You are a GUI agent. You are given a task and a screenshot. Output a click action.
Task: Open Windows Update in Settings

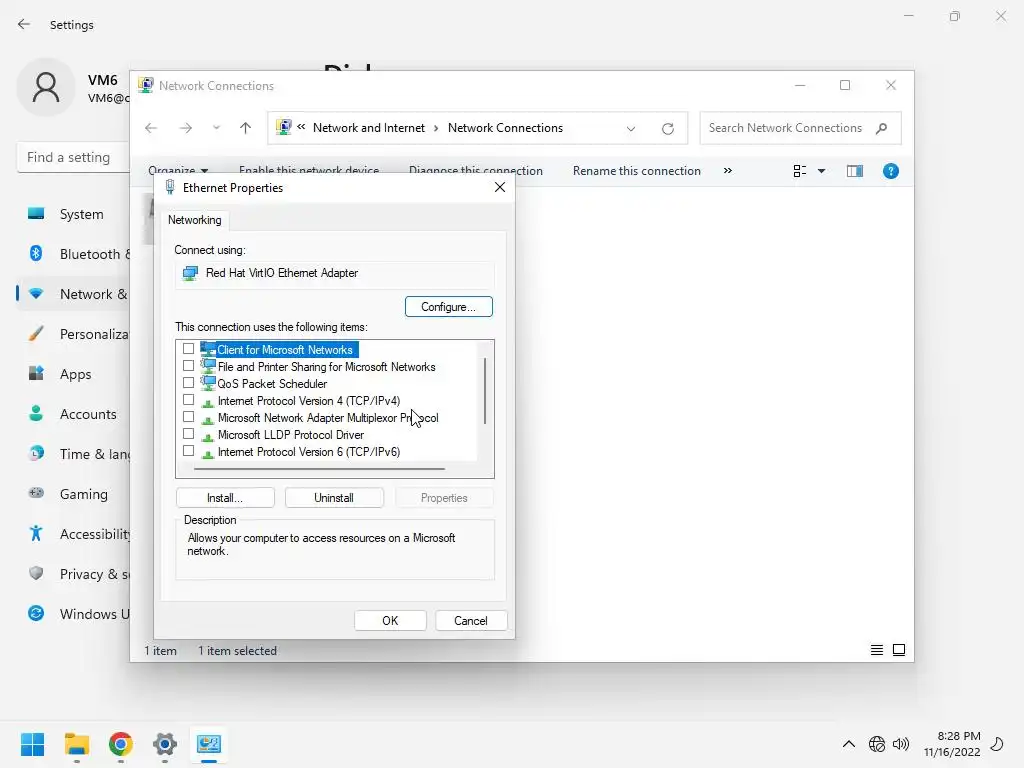pos(73,614)
